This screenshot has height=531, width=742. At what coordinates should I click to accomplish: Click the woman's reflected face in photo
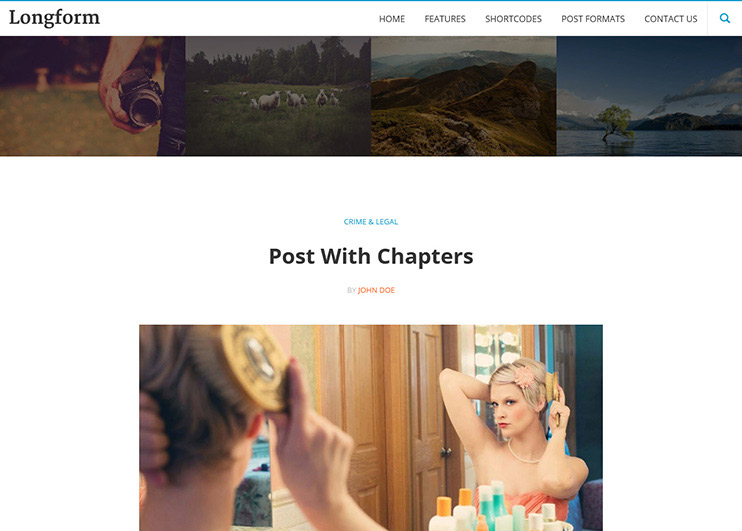(x=512, y=411)
